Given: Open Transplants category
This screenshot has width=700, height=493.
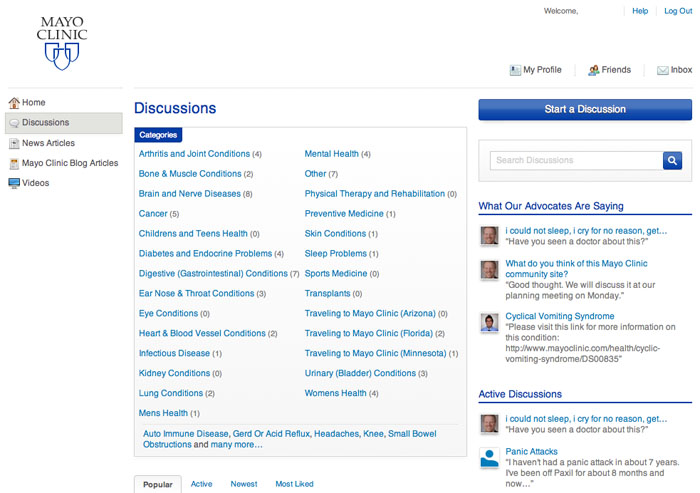Looking at the screenshot, I should point(327,293).
